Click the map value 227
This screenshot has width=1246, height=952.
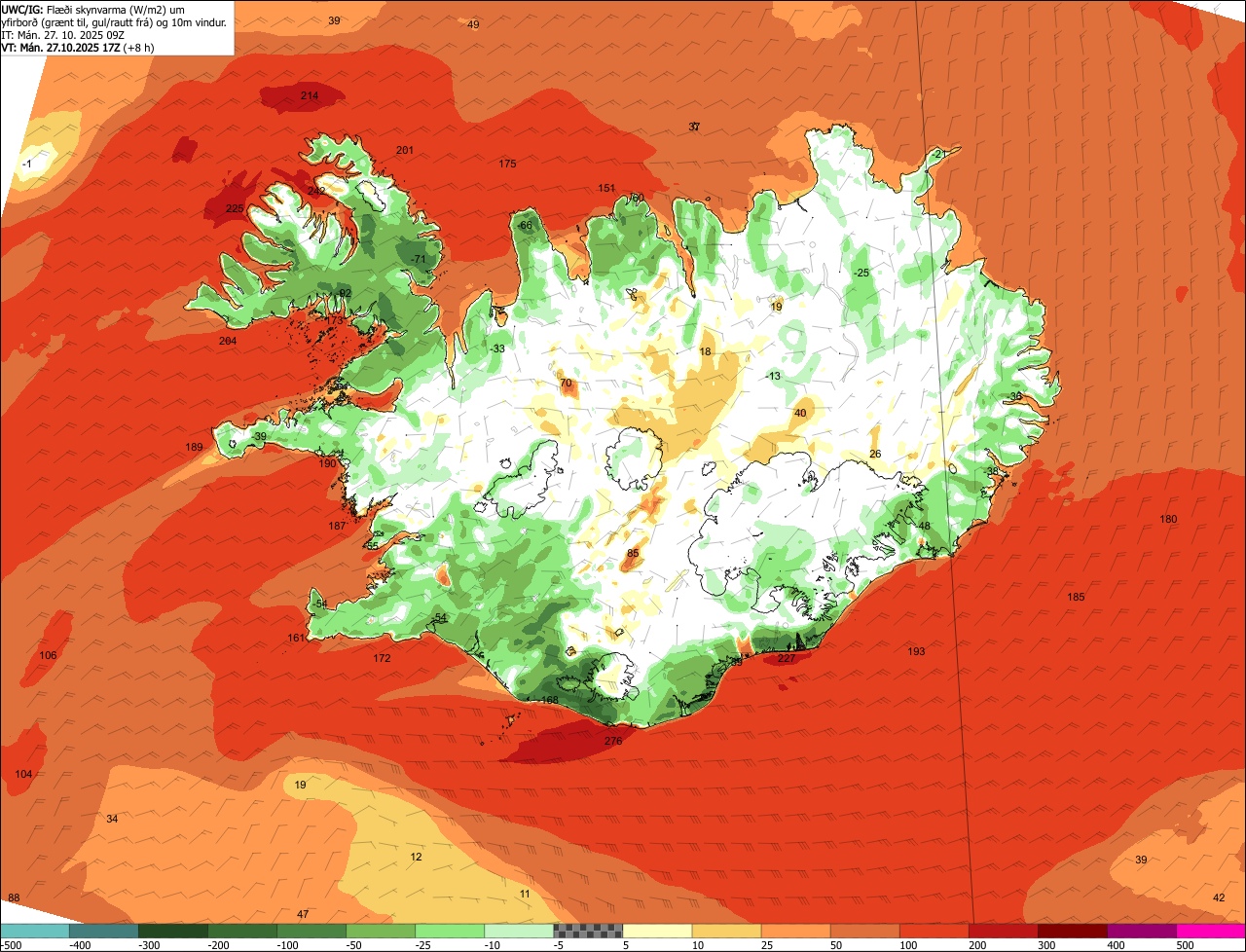pos(787,659)
